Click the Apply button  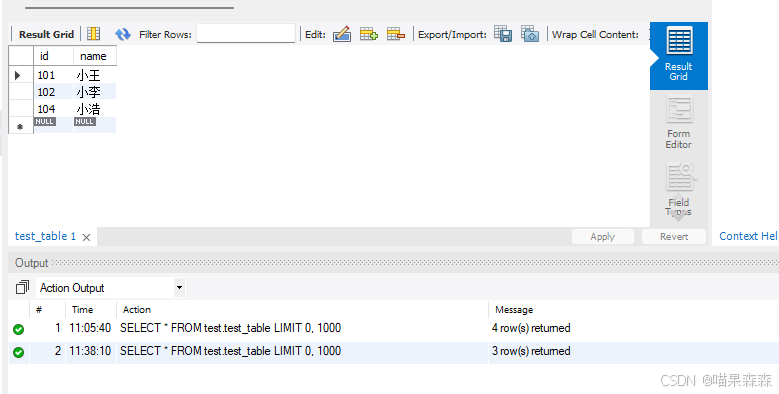603,236
